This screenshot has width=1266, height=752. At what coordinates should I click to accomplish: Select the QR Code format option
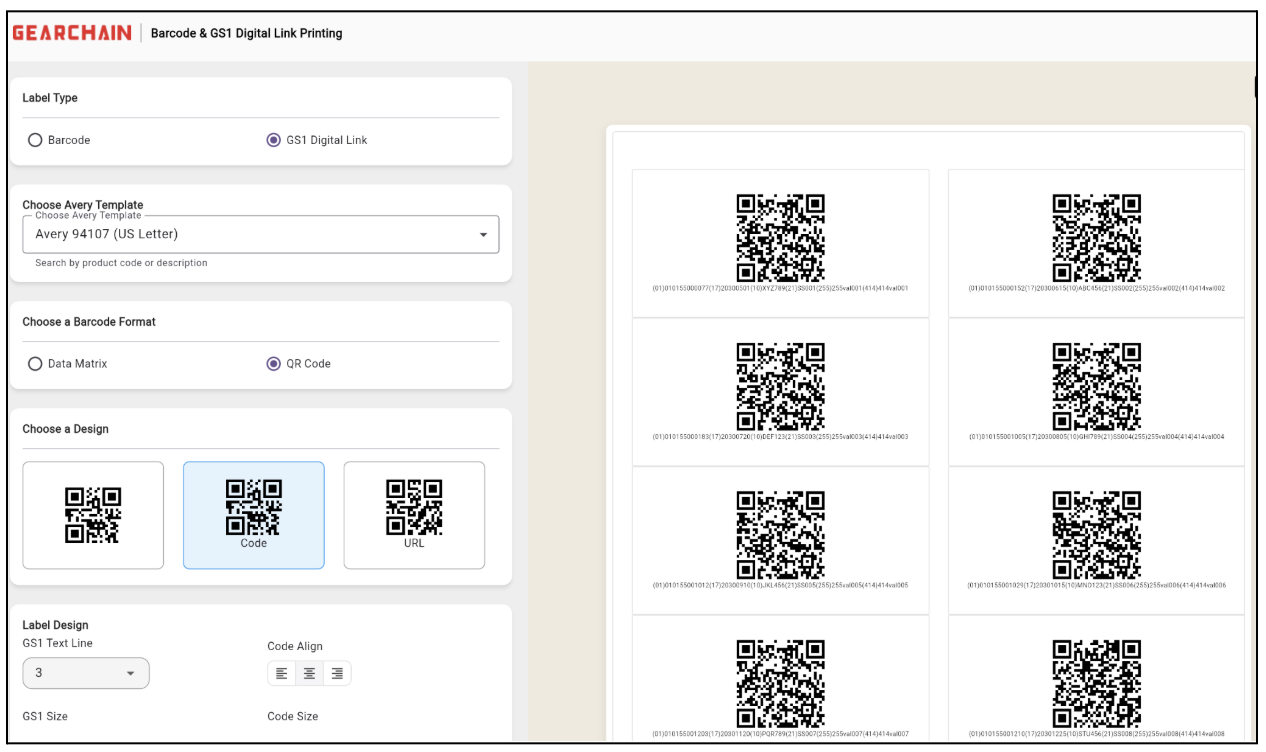[274, 364]
